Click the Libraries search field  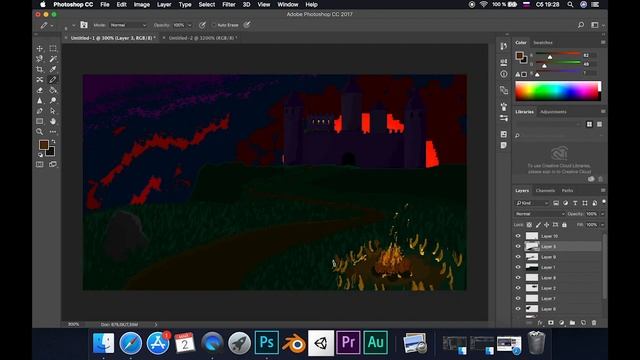point(558,135)
